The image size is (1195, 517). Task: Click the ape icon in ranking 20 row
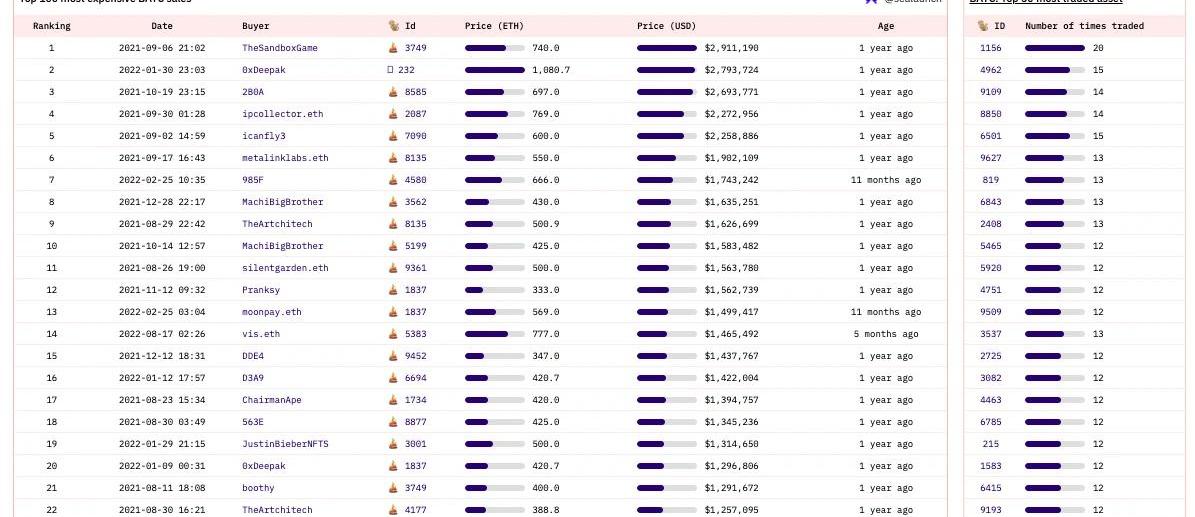[393, 467]
